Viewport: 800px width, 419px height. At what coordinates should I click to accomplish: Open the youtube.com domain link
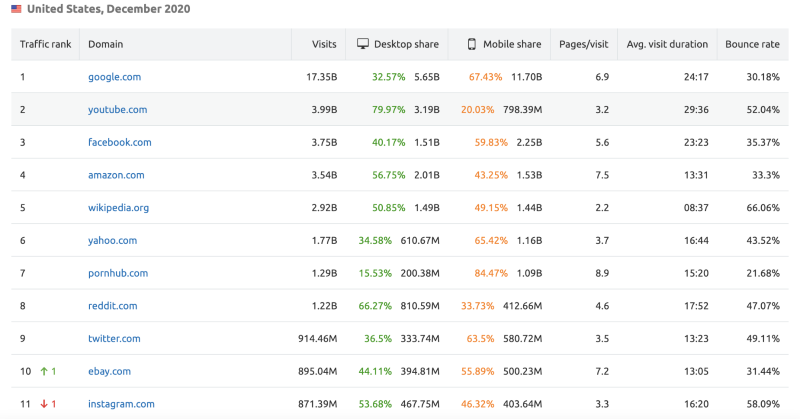point(117,110)
